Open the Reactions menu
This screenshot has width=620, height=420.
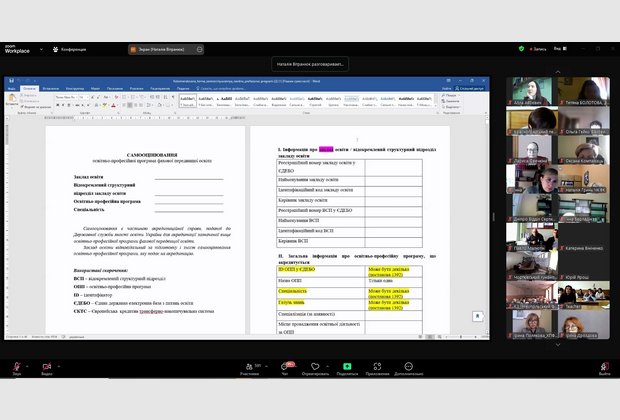pos(315,366)
